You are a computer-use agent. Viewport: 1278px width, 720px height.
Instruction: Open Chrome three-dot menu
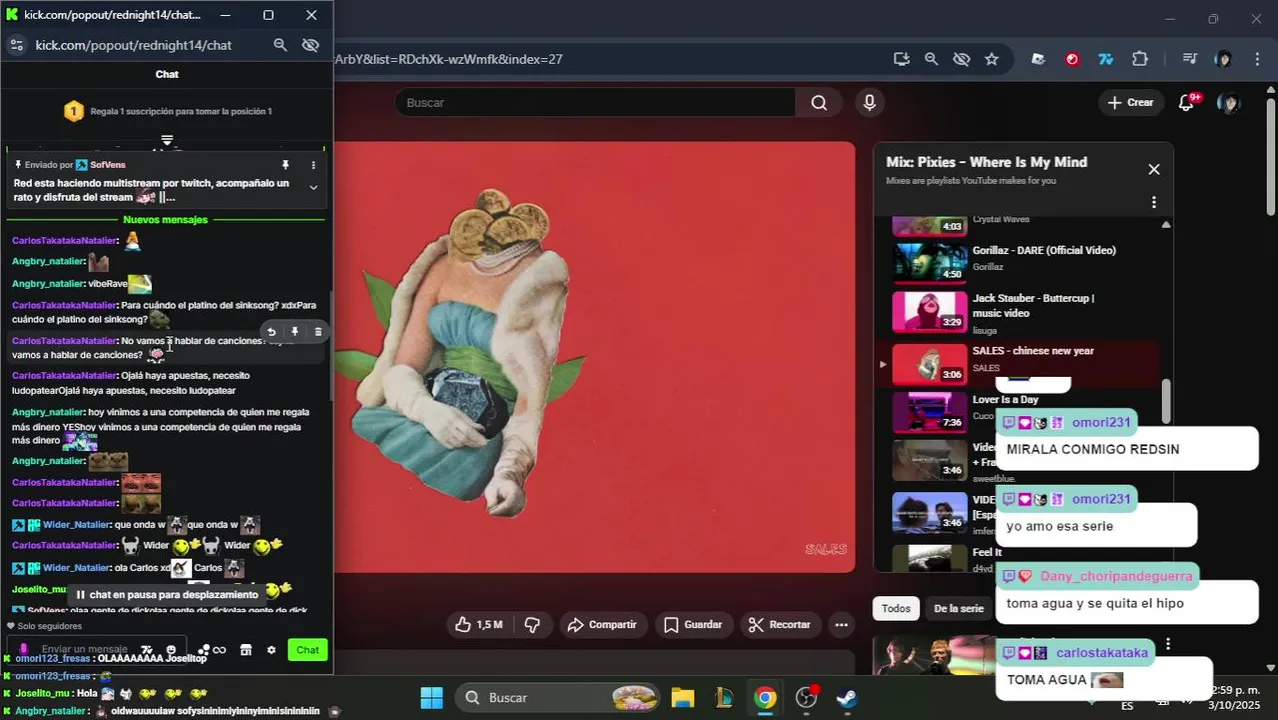[1257, 59]
